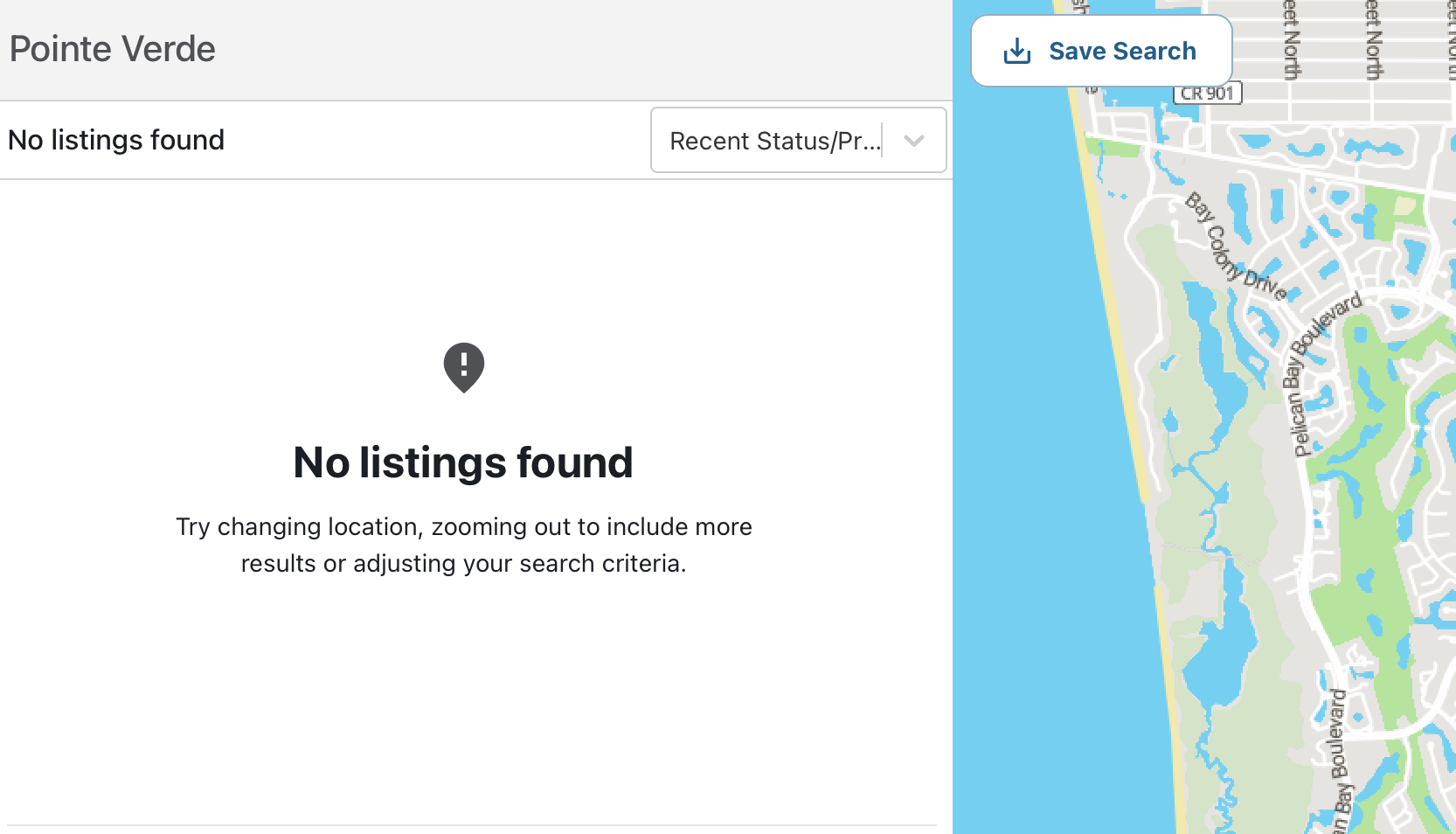Open the Recent Status/Pr... sort box
Screen dimensions: 1456x834
[x=799, y=140]
